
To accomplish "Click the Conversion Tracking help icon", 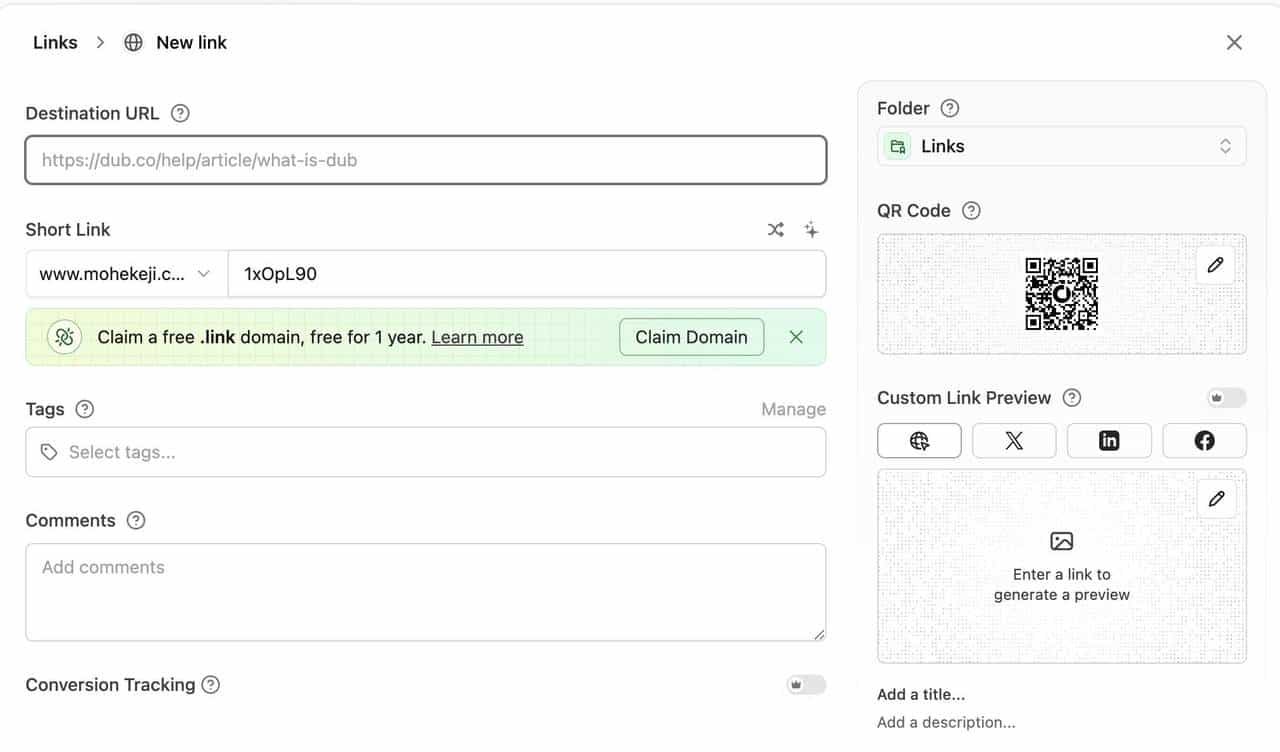I will pyautogui.click(x=211, y=685).
